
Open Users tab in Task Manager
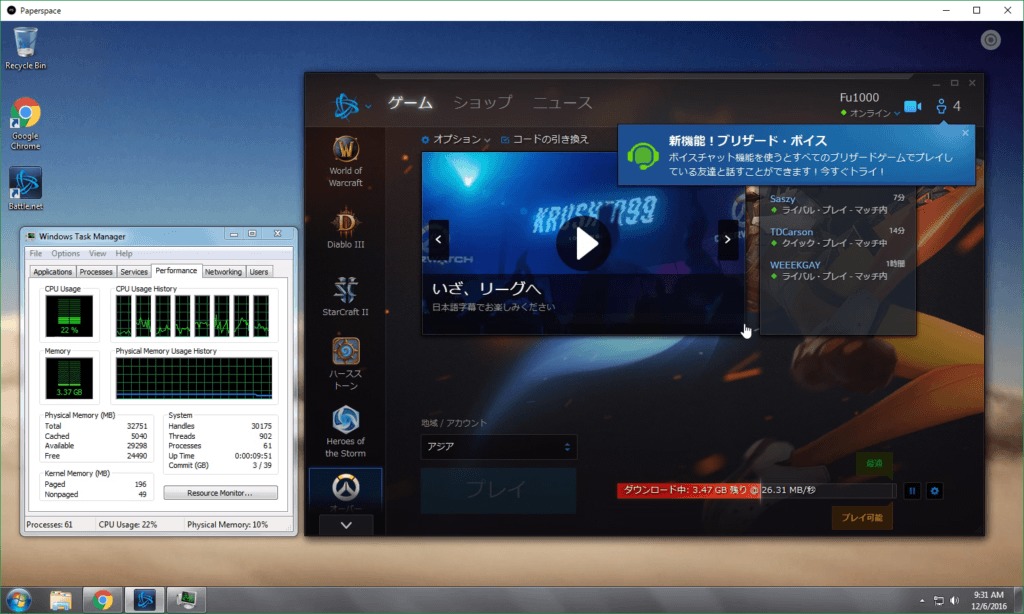pyautogui.click(x=259, y=272)
